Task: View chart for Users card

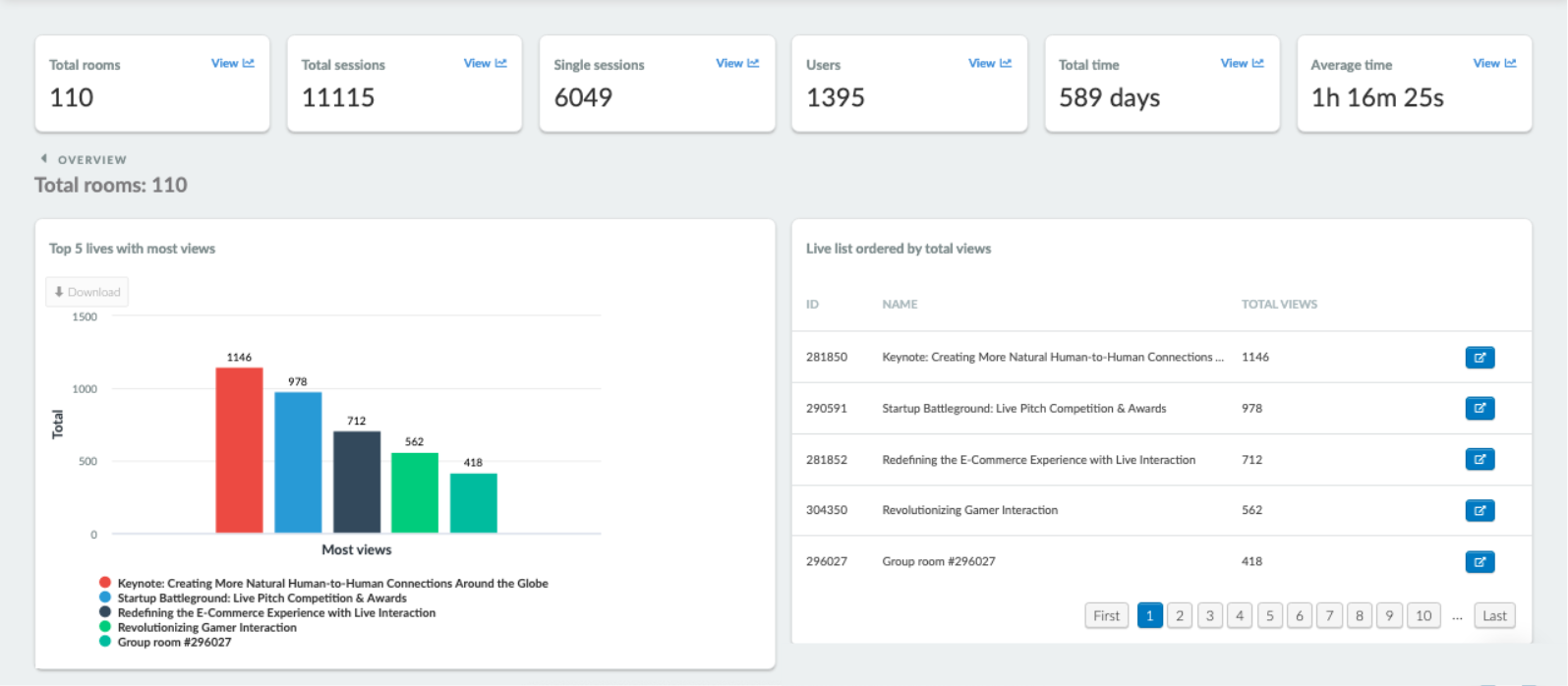Action: click(990, 63)
